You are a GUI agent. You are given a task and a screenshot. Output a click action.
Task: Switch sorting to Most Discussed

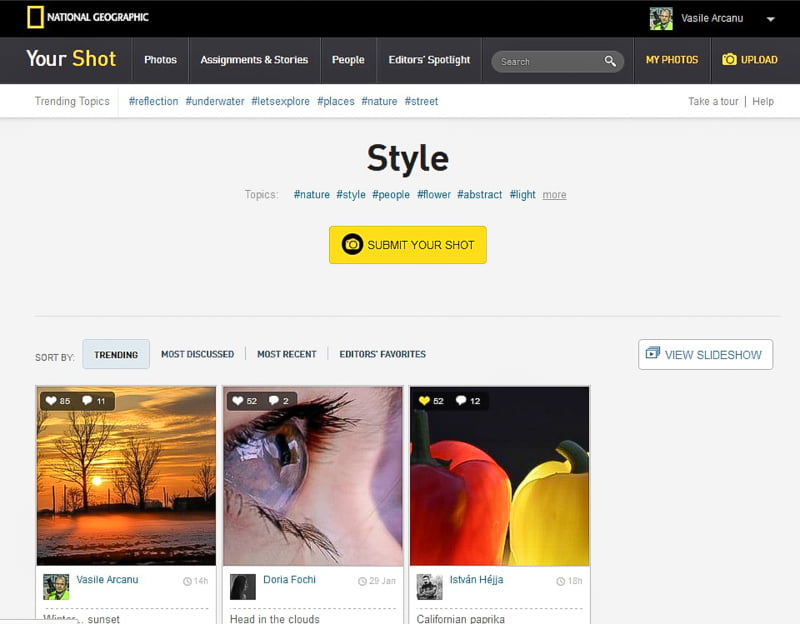197,354
